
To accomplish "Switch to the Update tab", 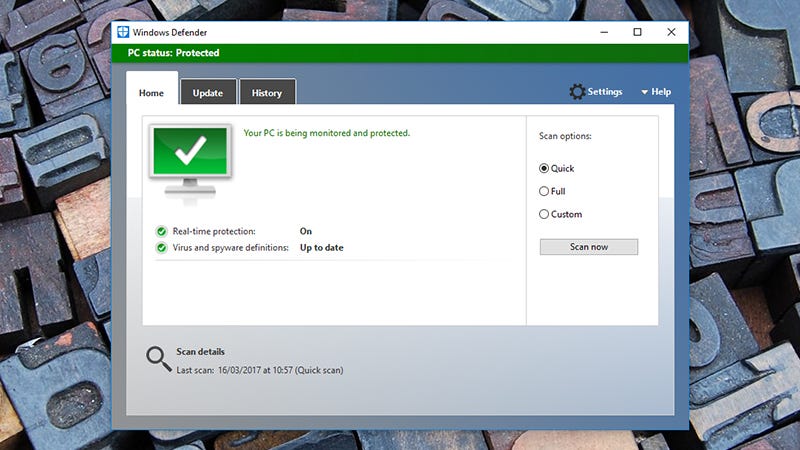I will pyautogui.click(x=208, y=93).
